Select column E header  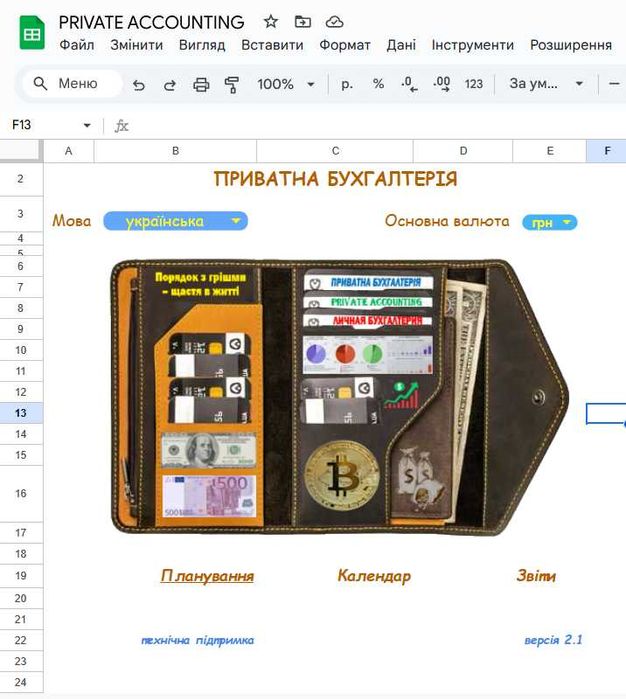(x=550, y=151)
